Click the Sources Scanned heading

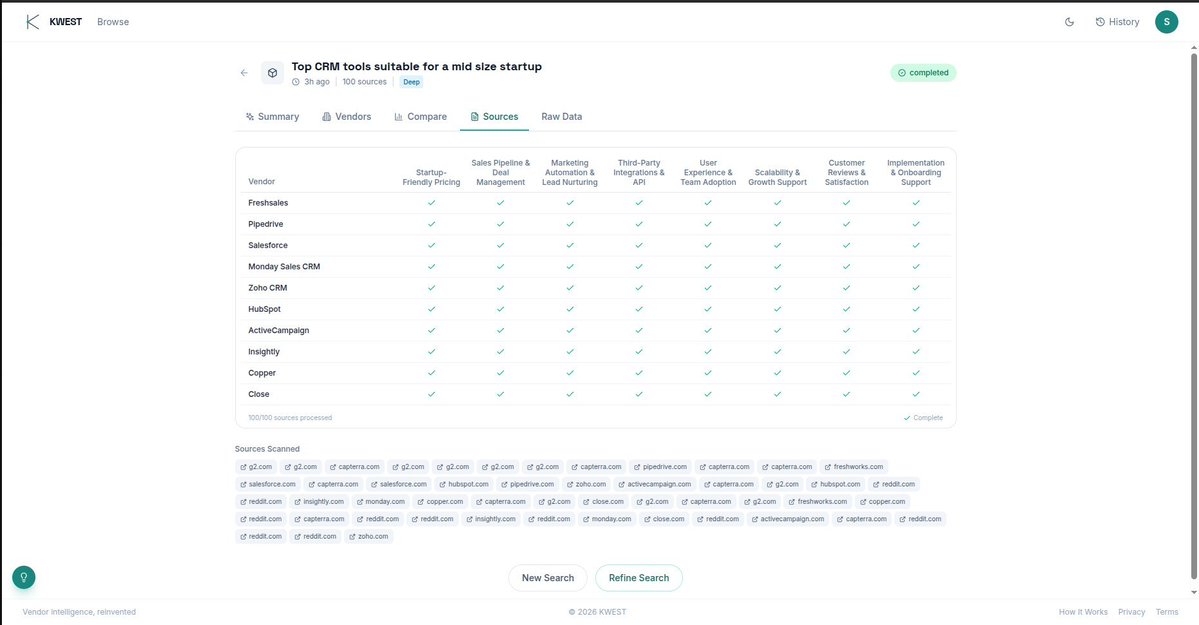267,449
